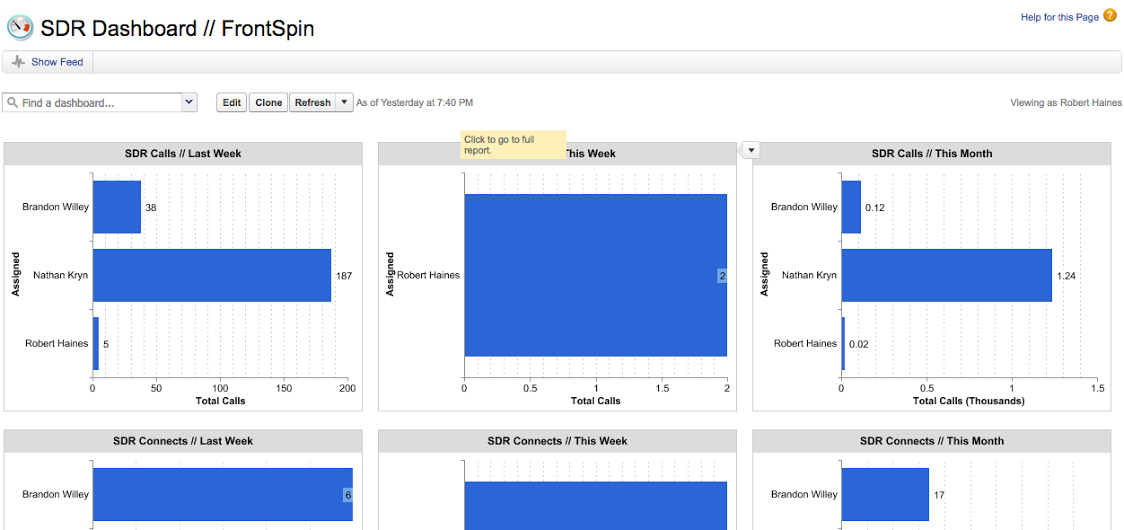Open the SDR Calls // This Month report

tap(931, 153)
